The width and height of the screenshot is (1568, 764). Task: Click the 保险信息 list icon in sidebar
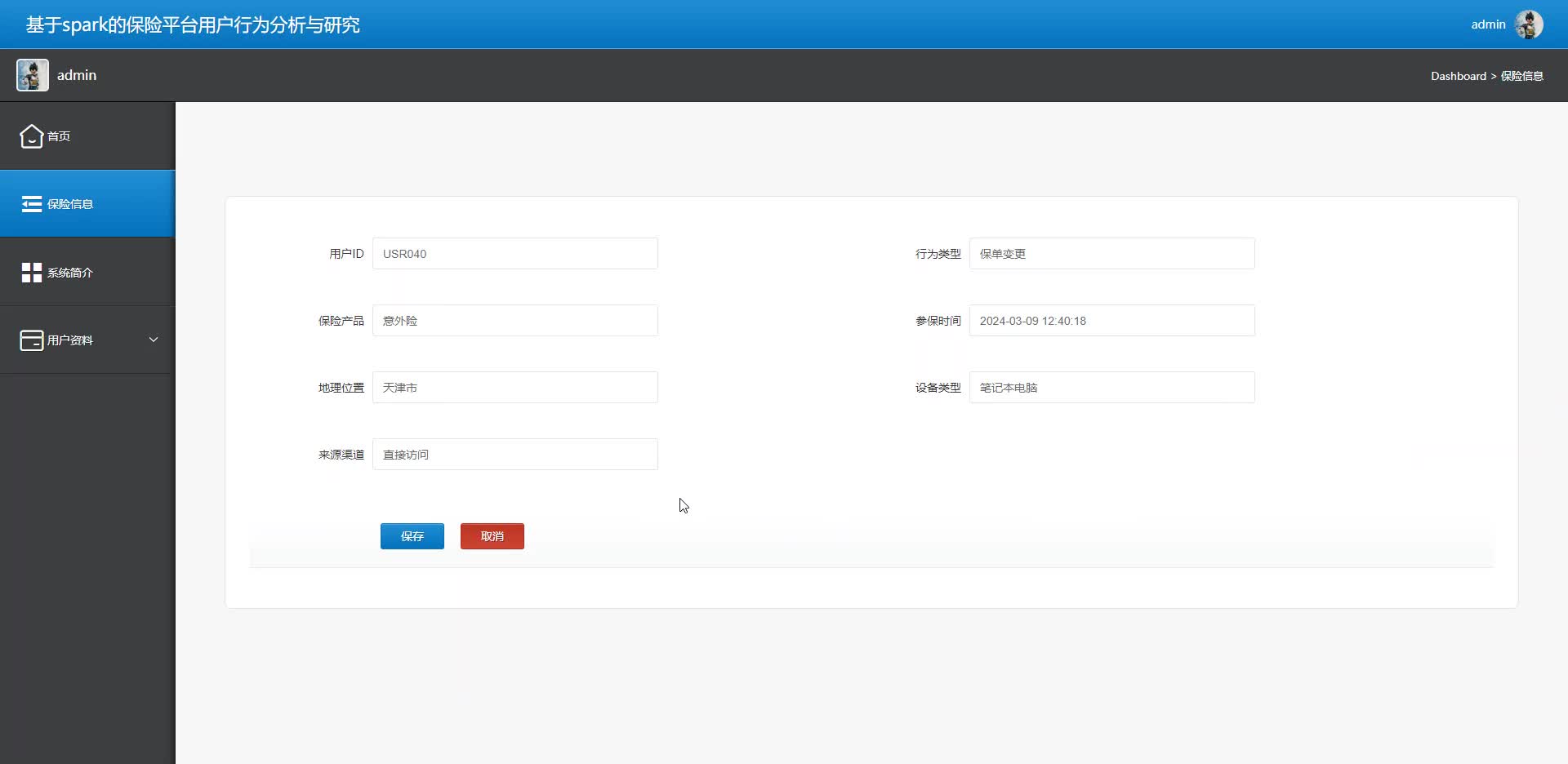(x=31, y=203)
